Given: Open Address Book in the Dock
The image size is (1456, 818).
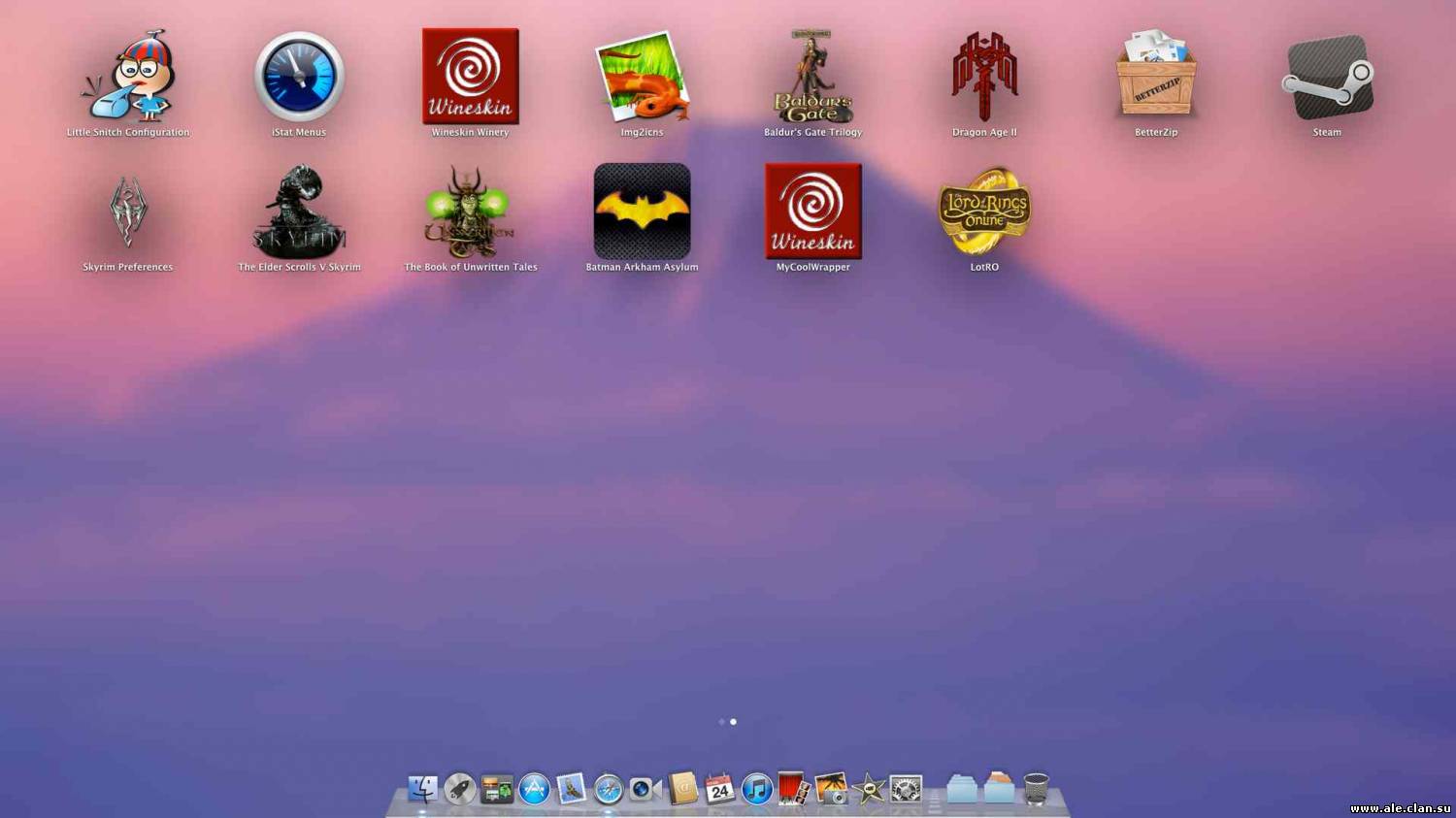Looking at the screenshot, I should pyautogui.click(x=682, y=789).
